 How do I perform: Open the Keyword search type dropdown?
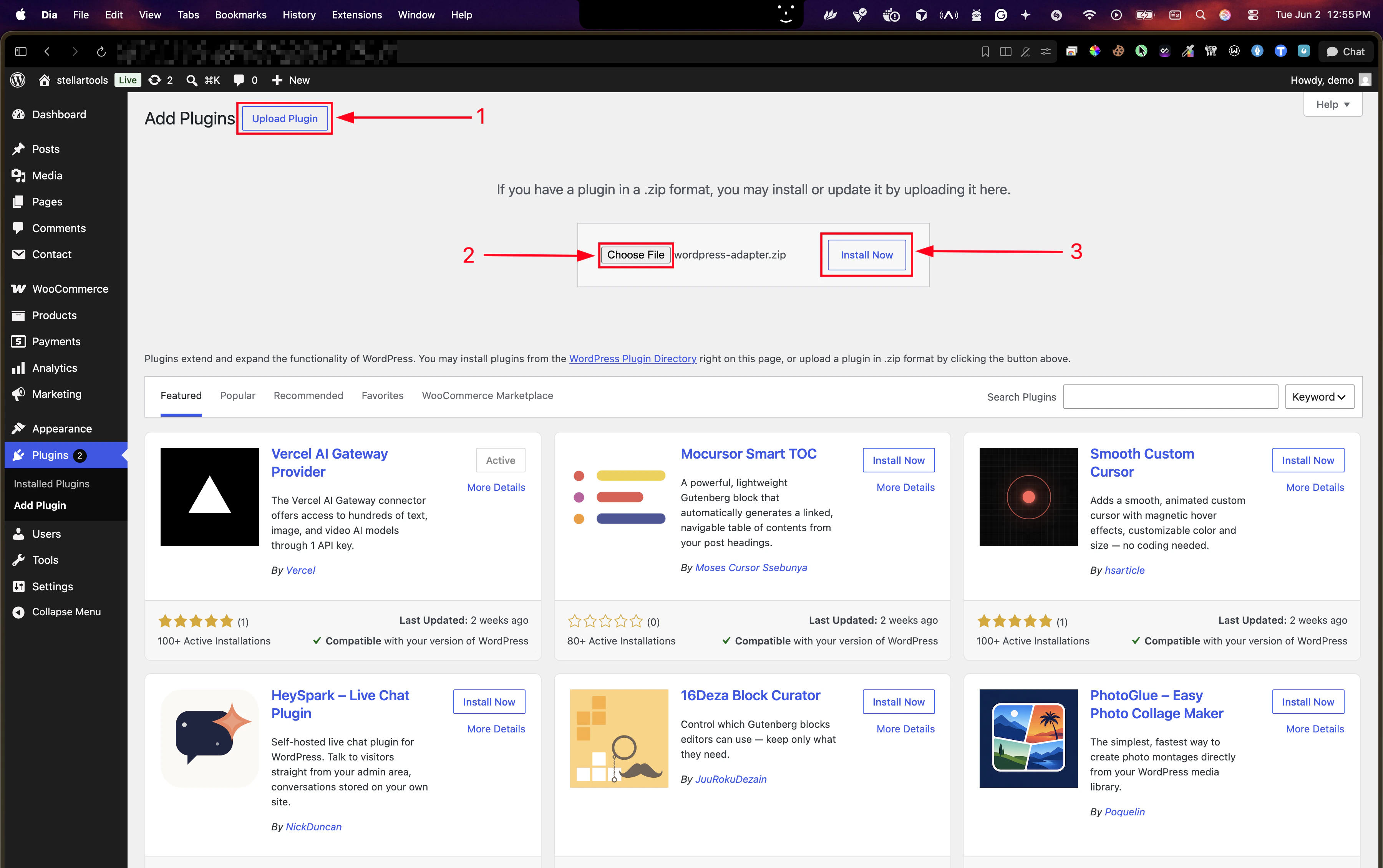pos(1319,397)
